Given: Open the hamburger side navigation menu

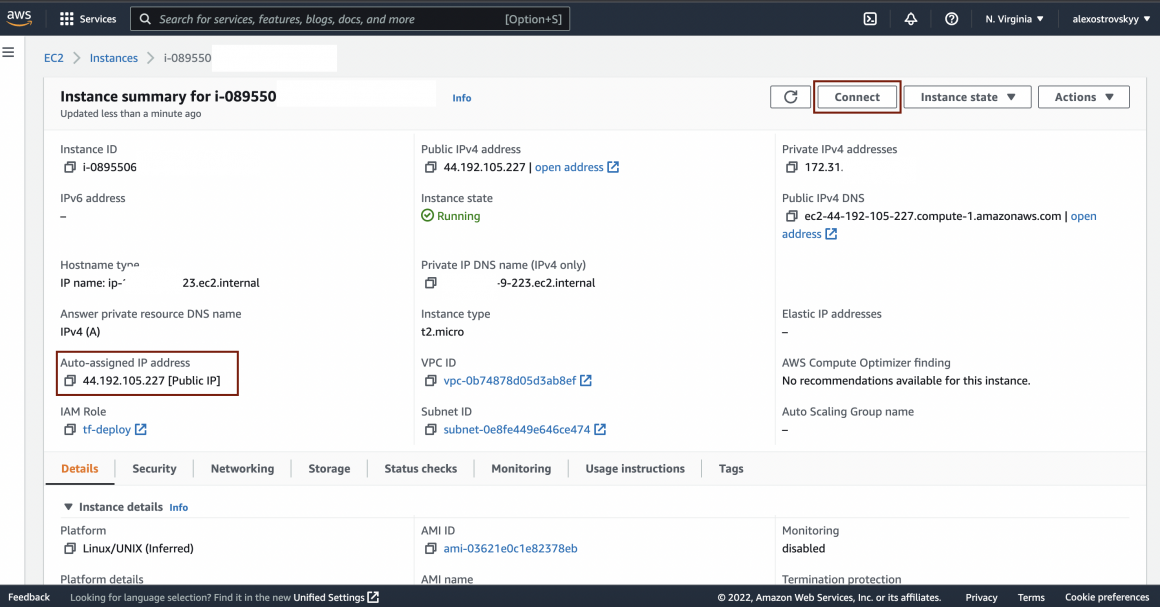Looking at the screenshot, I should pos(9,53).
